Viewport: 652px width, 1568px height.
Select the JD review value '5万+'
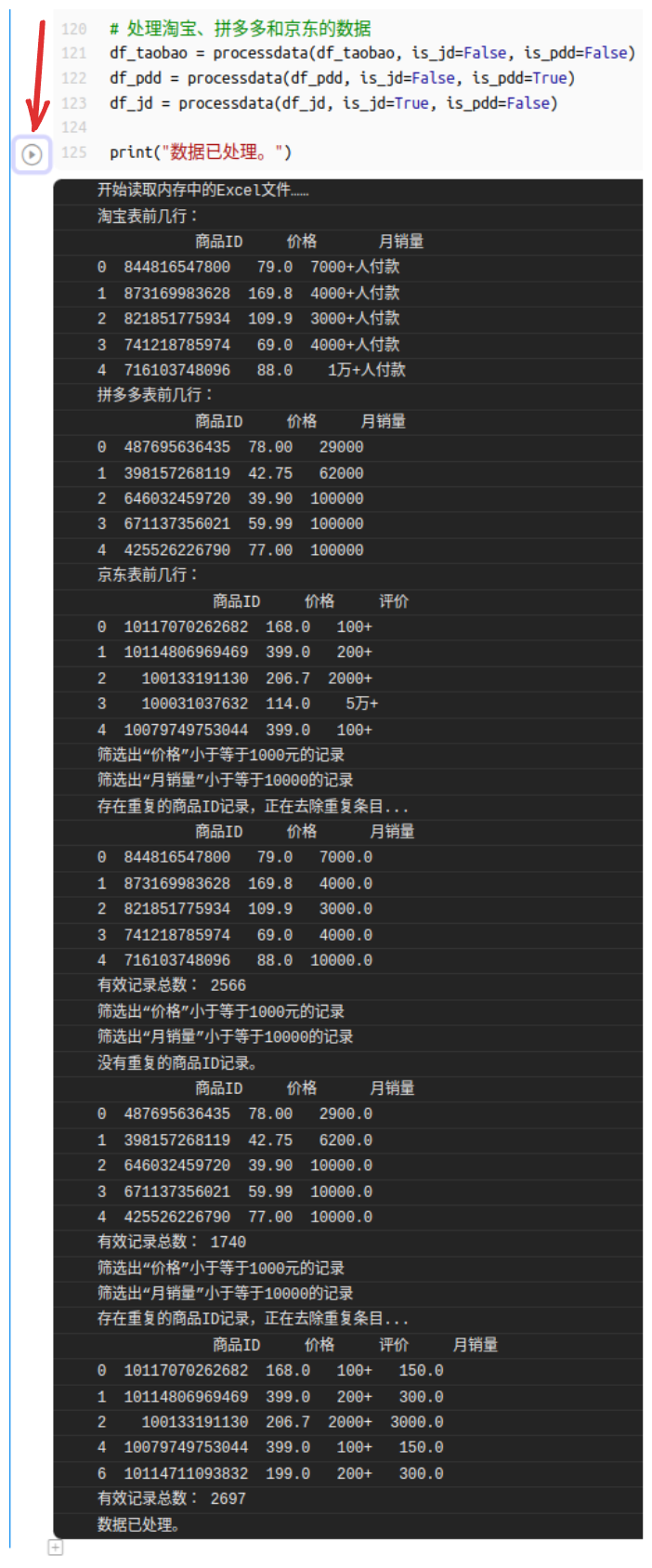(x=362, y=704)
